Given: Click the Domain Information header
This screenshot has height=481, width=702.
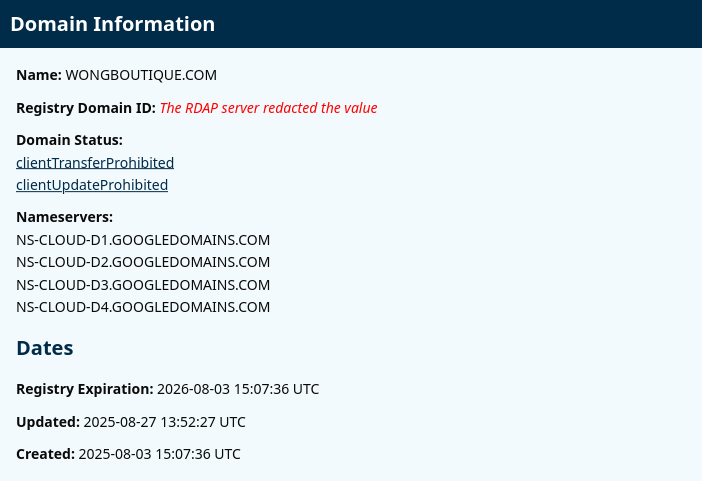Looking at the screenshot, I should point(112,24).
